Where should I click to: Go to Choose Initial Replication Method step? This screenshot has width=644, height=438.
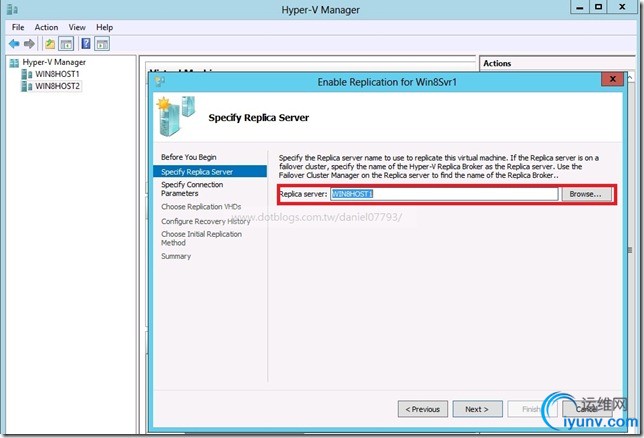tap(201, 238)
